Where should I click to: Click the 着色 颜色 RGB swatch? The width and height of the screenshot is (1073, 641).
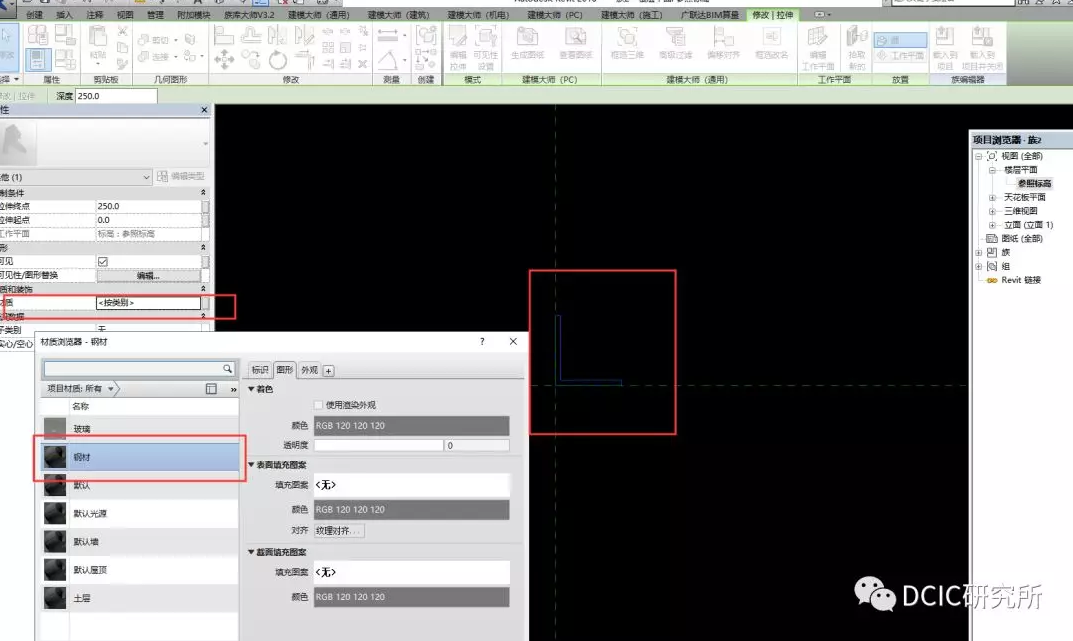point(411,425)
